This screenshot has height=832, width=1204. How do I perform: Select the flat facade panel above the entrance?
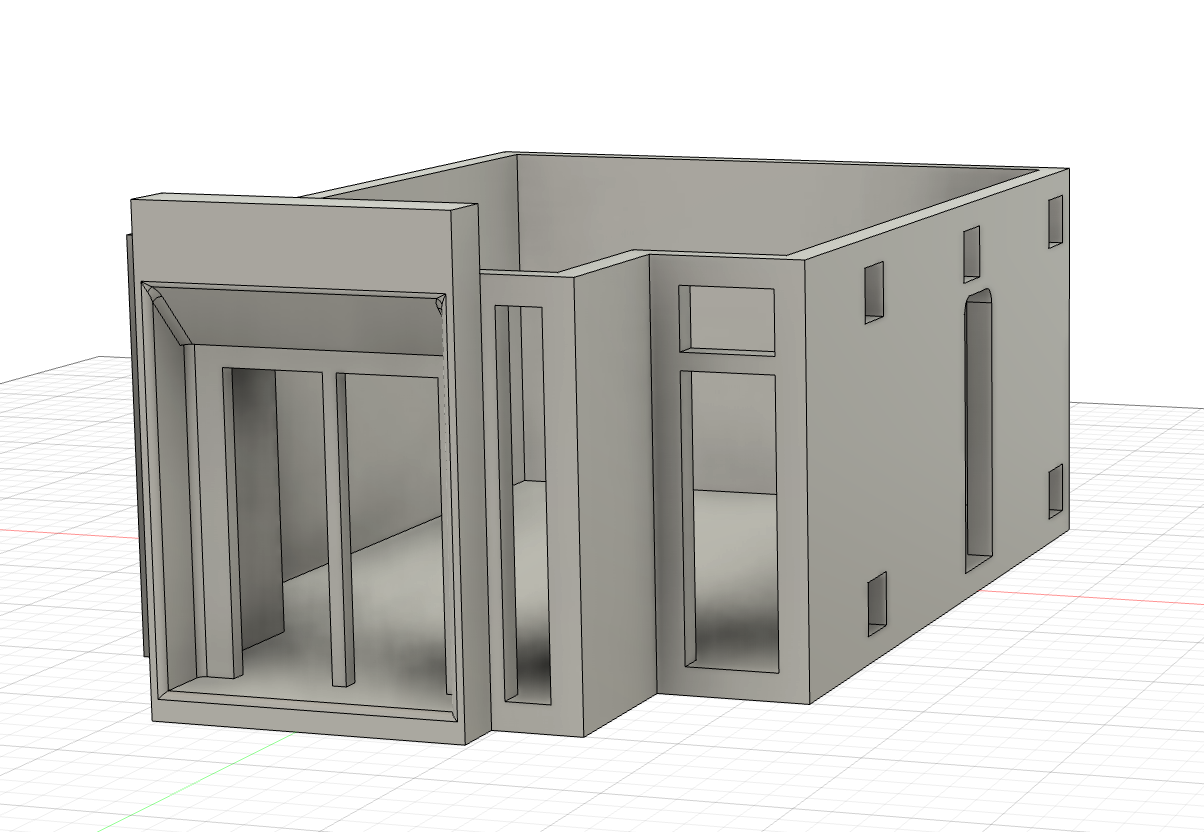coord(293,243)
